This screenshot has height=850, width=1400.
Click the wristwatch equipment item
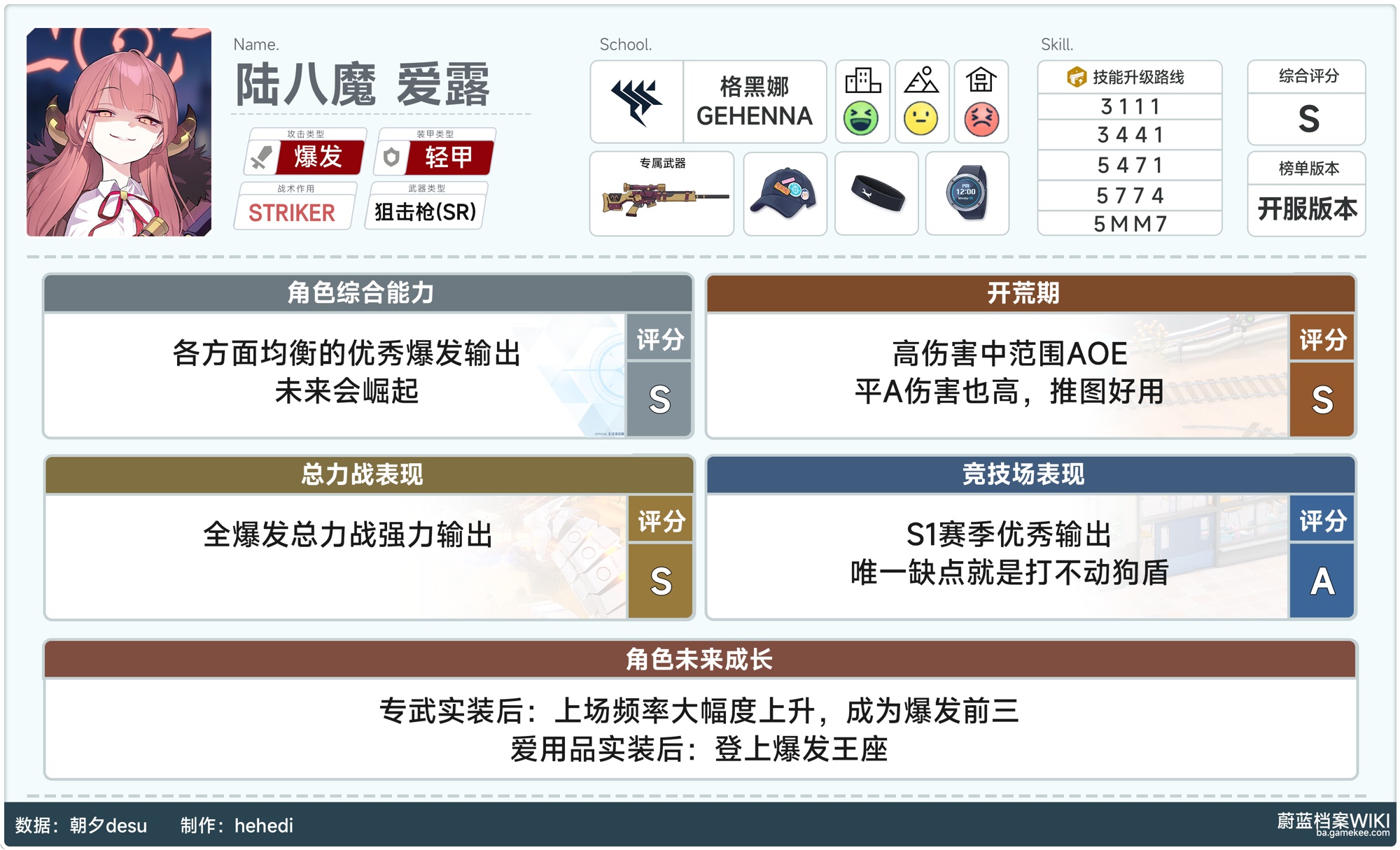click(967, 194)
